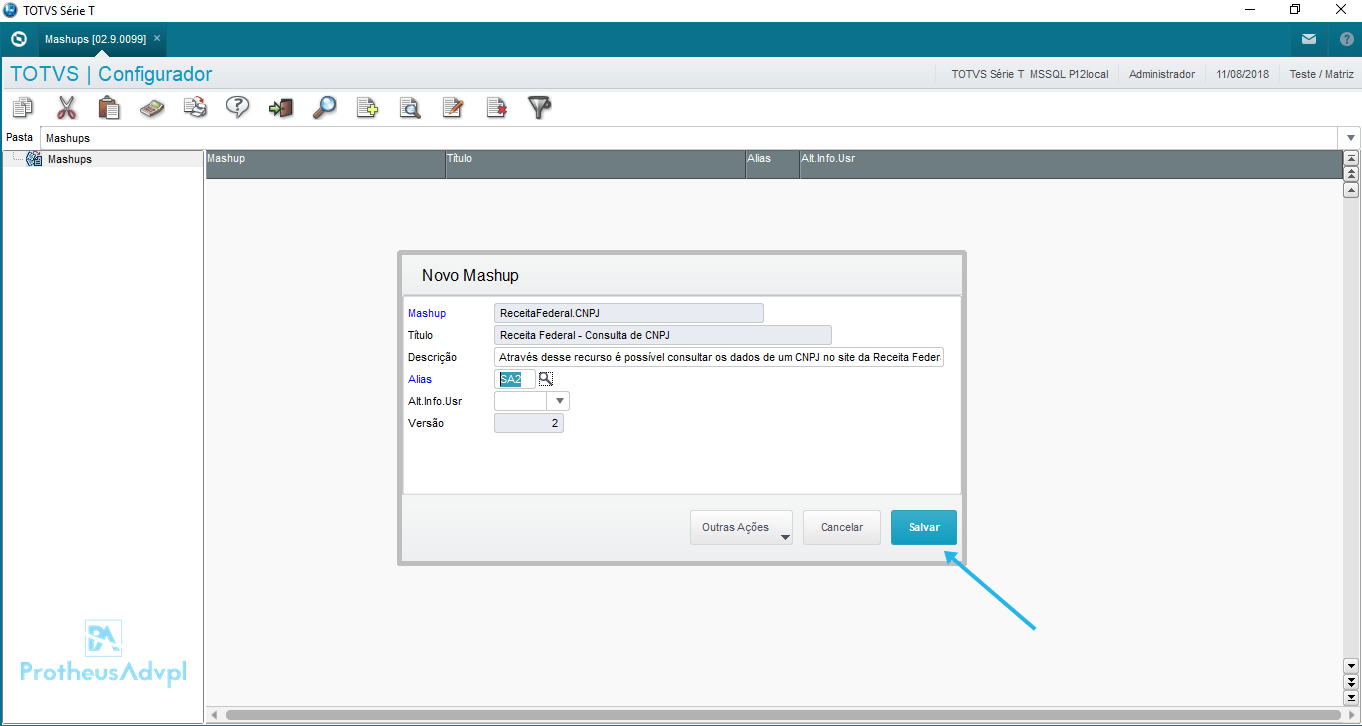
Task: Click the Versão field
Action: pyautogui.click(x=529, y=423)
